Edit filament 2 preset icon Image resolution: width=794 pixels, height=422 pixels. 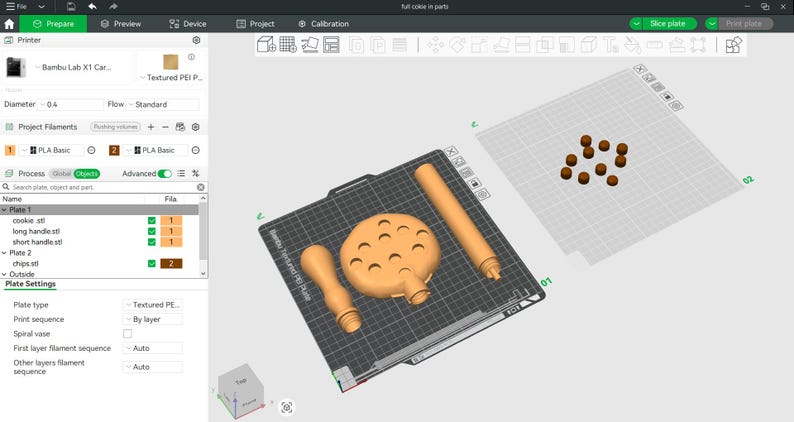195,150
